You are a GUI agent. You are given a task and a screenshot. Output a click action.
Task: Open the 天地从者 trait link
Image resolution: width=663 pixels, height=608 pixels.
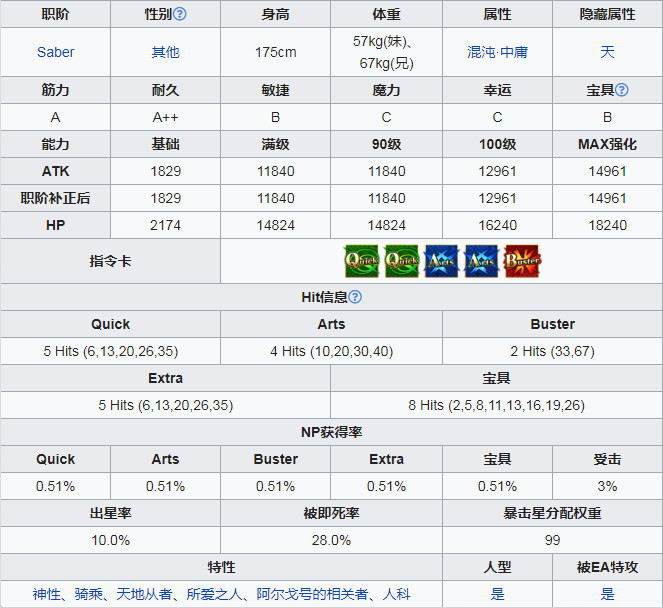[x=144, y=594]
